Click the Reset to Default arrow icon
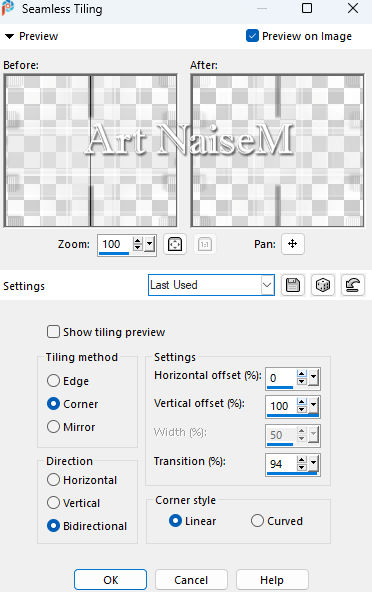Viewport: 372px width, 592px height. [352, 285]
